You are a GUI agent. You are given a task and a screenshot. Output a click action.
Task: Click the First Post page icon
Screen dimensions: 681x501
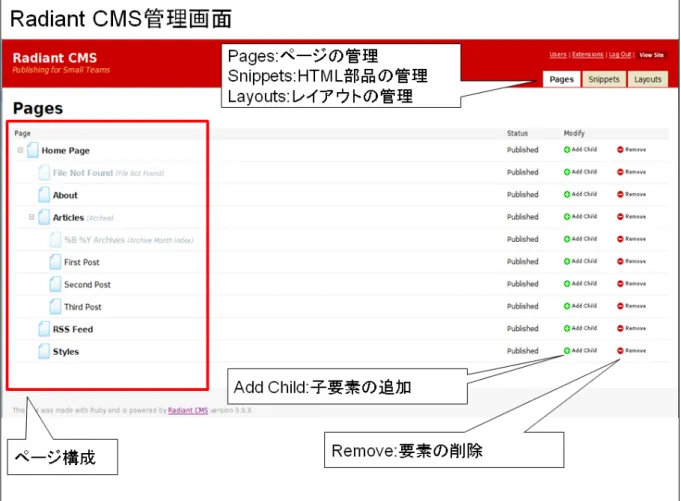(55, 262)
